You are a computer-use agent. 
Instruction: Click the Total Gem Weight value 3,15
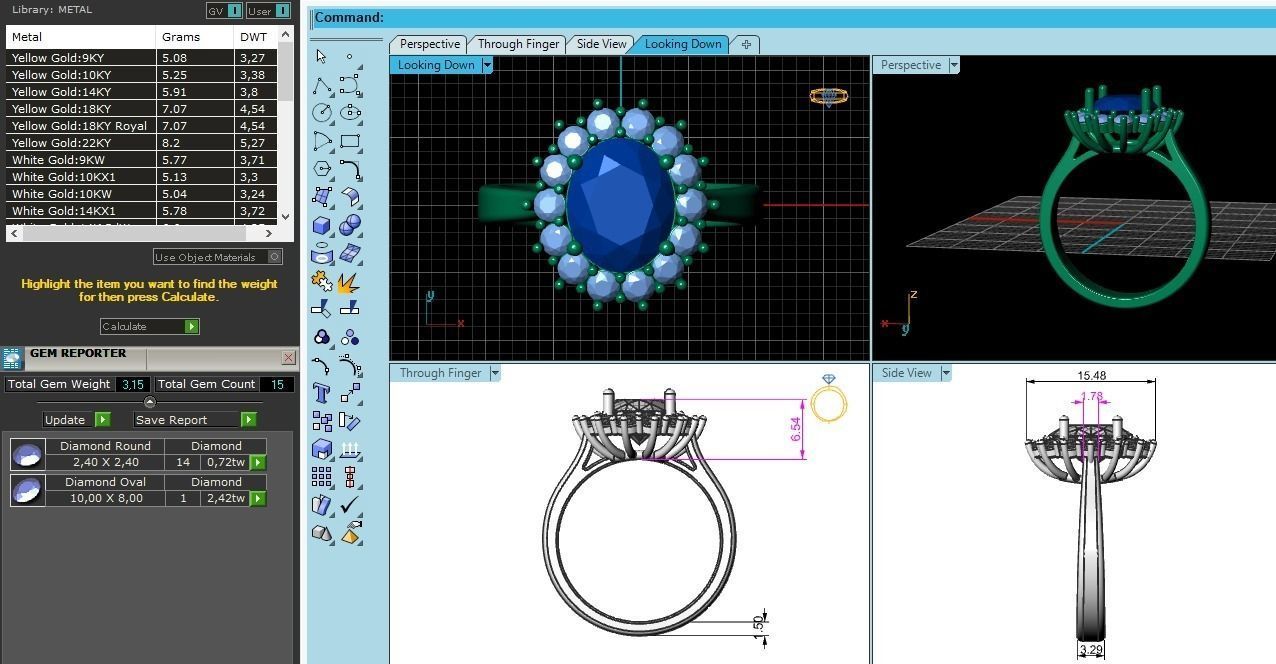(132, 384)
